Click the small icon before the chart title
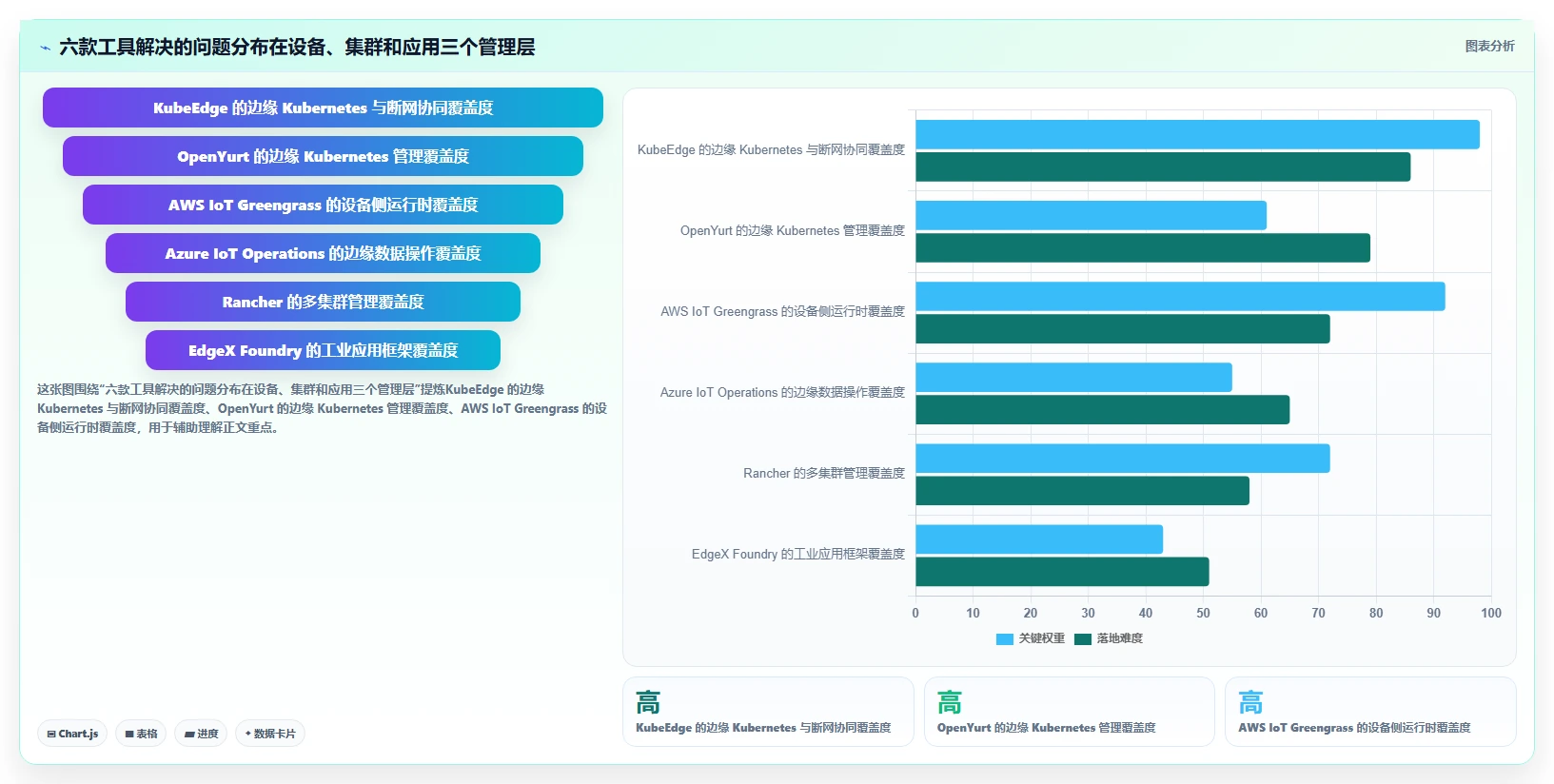 pos(45,48)
